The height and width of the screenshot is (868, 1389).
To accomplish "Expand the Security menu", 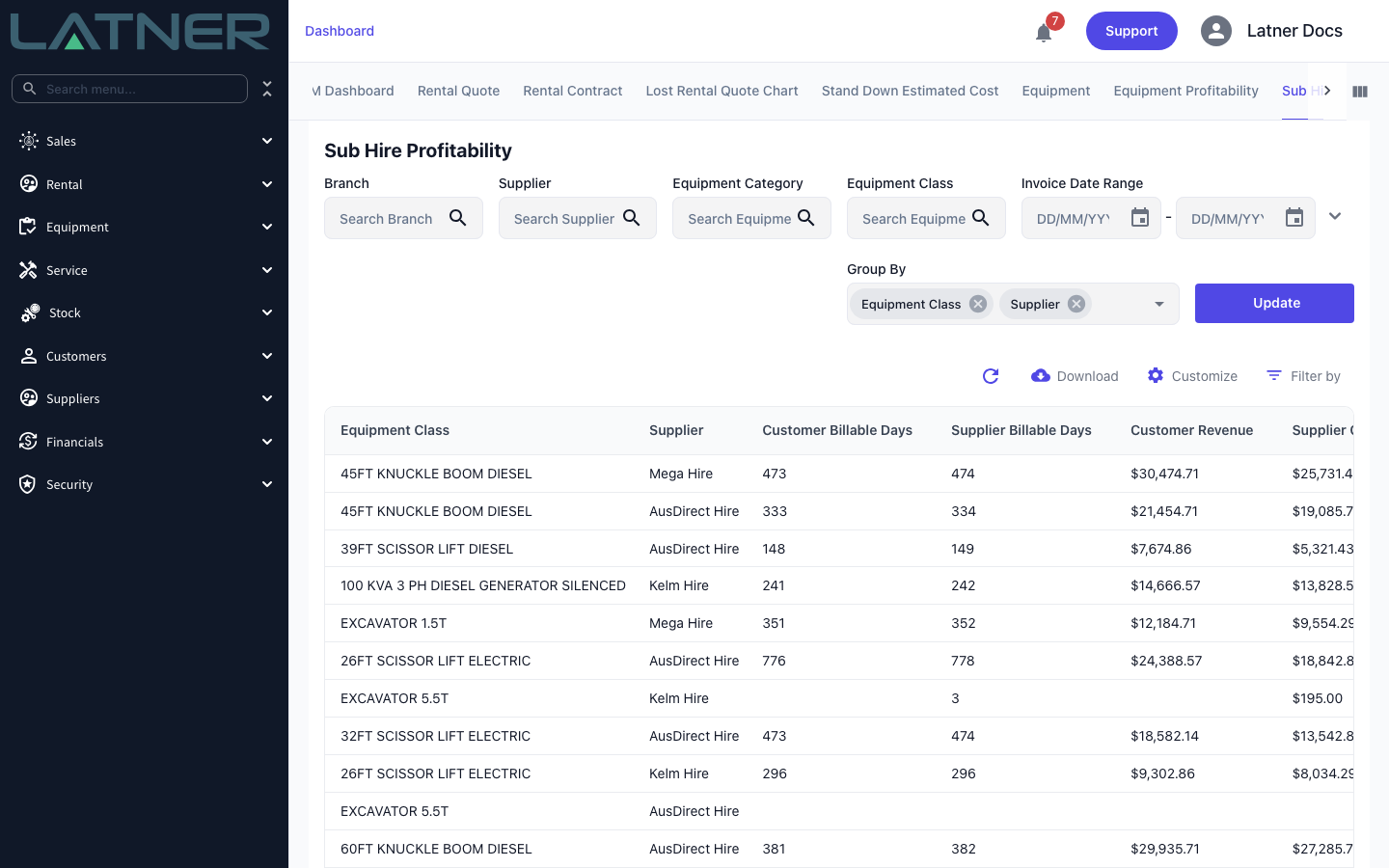I will [x=145, y=484].
